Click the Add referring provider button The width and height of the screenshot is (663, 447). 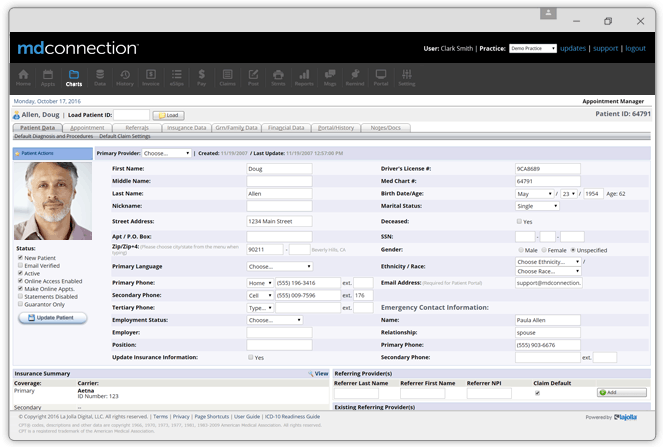[x=622, y=392]
